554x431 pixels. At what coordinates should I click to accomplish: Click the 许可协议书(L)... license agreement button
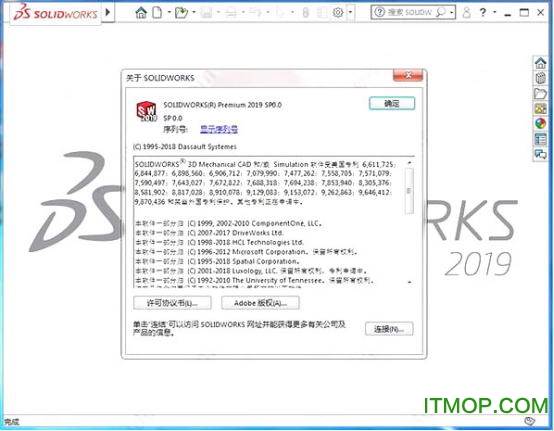(172, 303)
